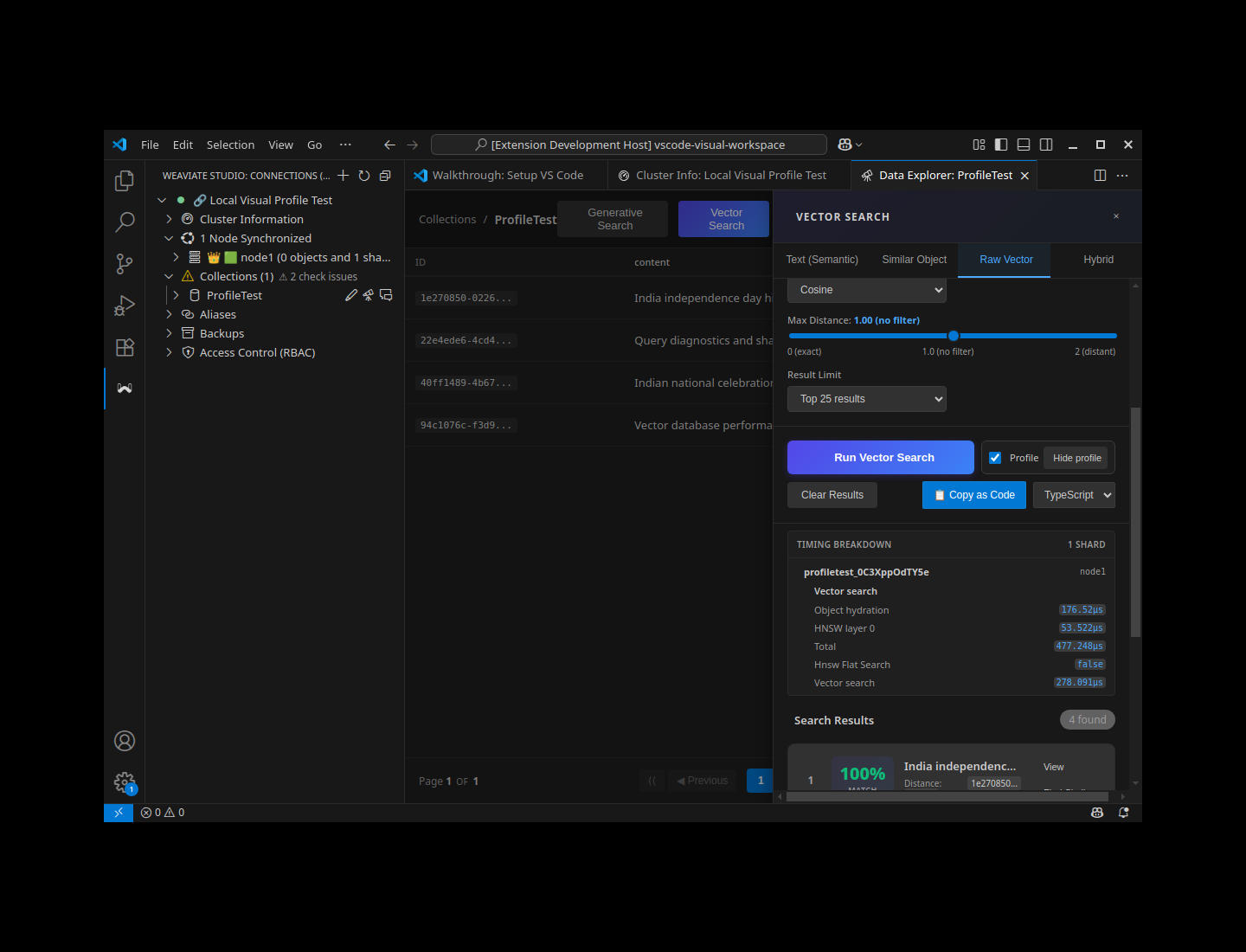Image resolution: width=1246 pixels, height=952 pixels.
Task: Open Walkthrough: Setup VS Code tab
Action: [506, 176]
